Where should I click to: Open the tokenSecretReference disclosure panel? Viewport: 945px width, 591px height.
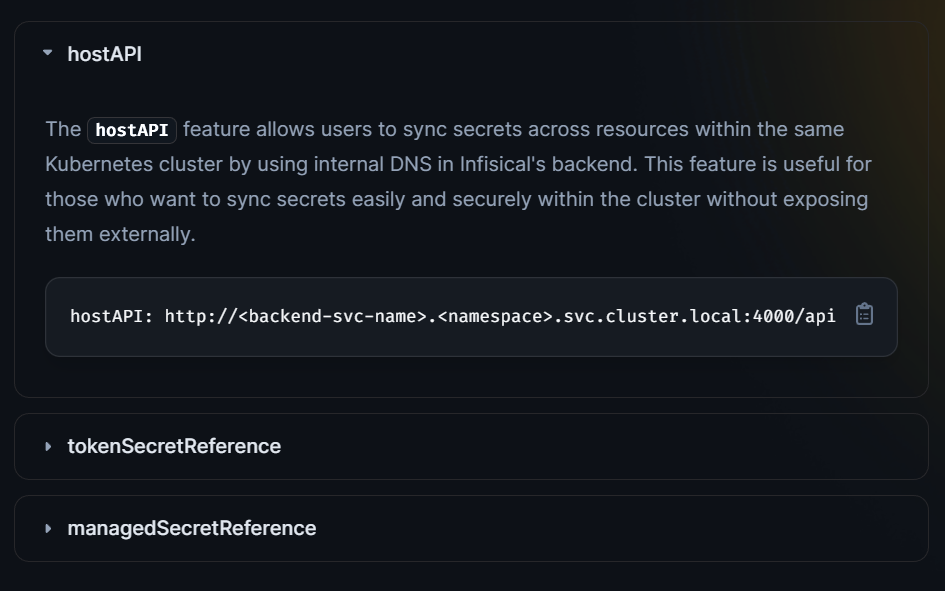click(x=172, y=447)
